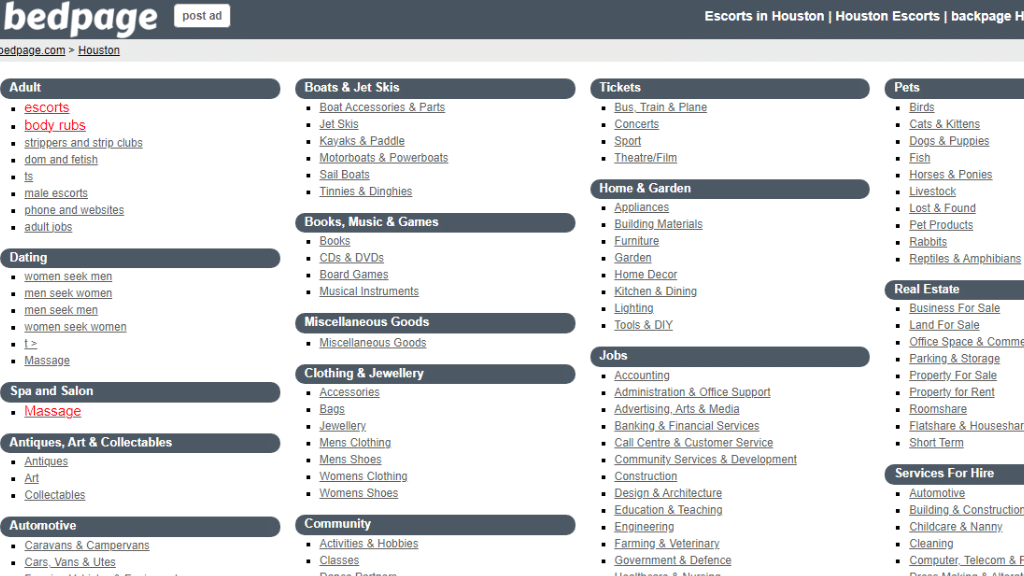
Task: Open Antiques category link
Action: point(46,462)
